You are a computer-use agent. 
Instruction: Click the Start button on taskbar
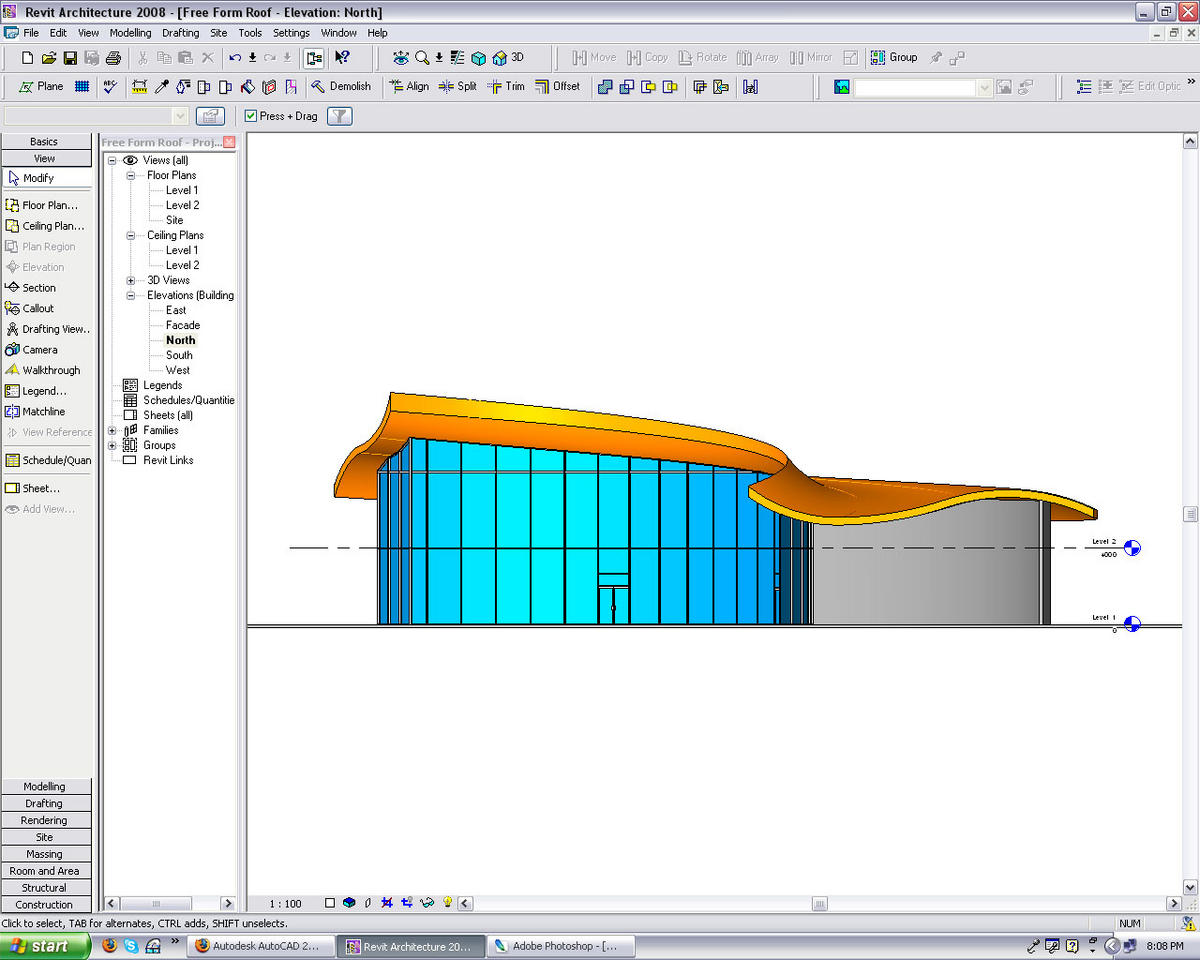tap(45, 945)
